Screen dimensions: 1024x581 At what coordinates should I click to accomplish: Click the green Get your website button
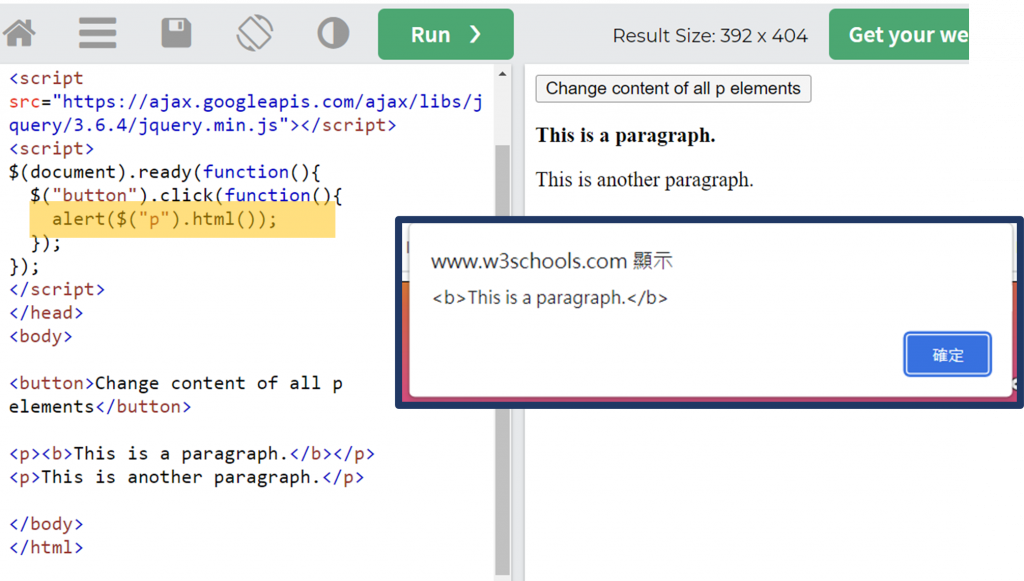899,34
